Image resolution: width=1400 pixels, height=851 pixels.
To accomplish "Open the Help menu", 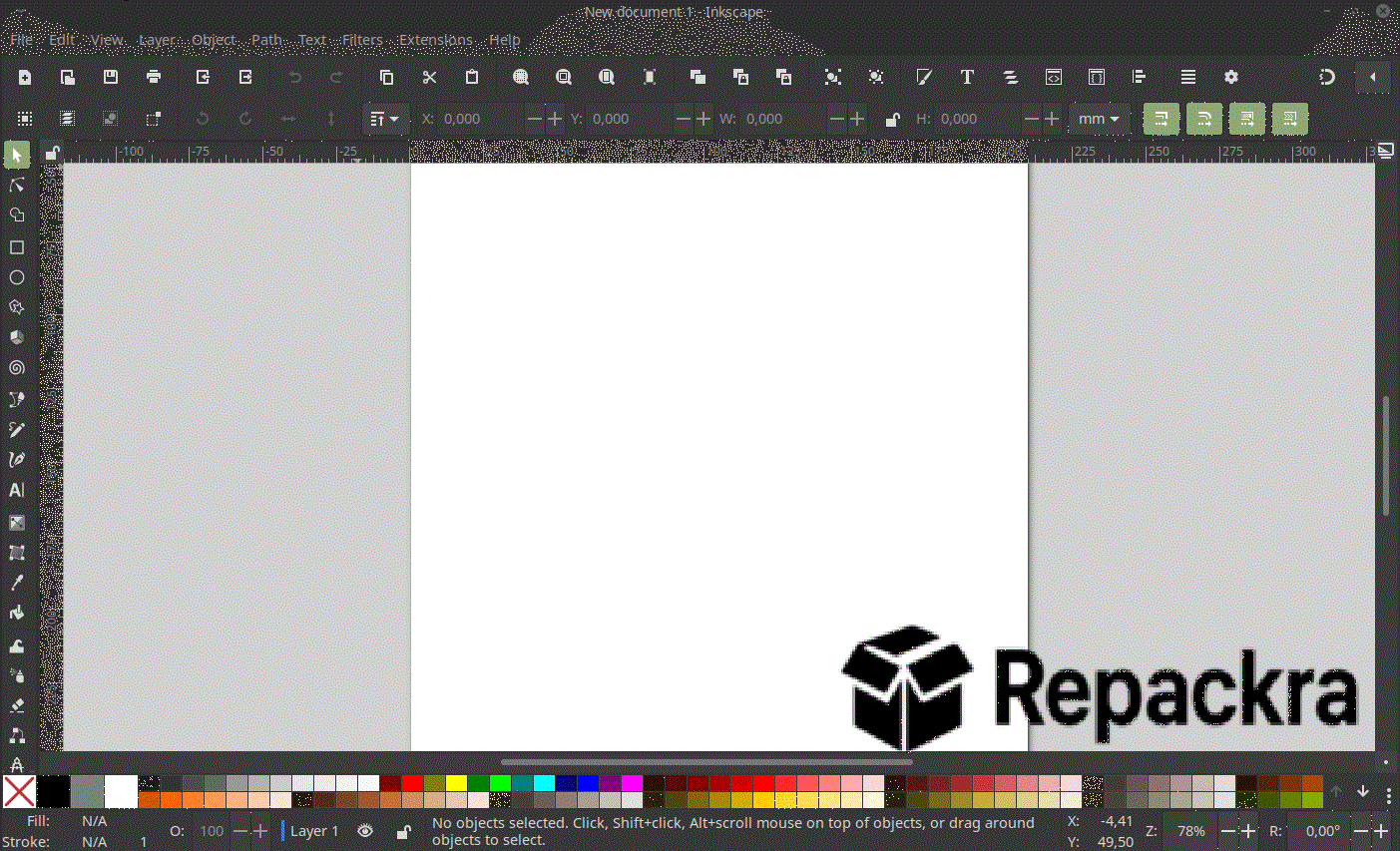I will tap(505, 40).
